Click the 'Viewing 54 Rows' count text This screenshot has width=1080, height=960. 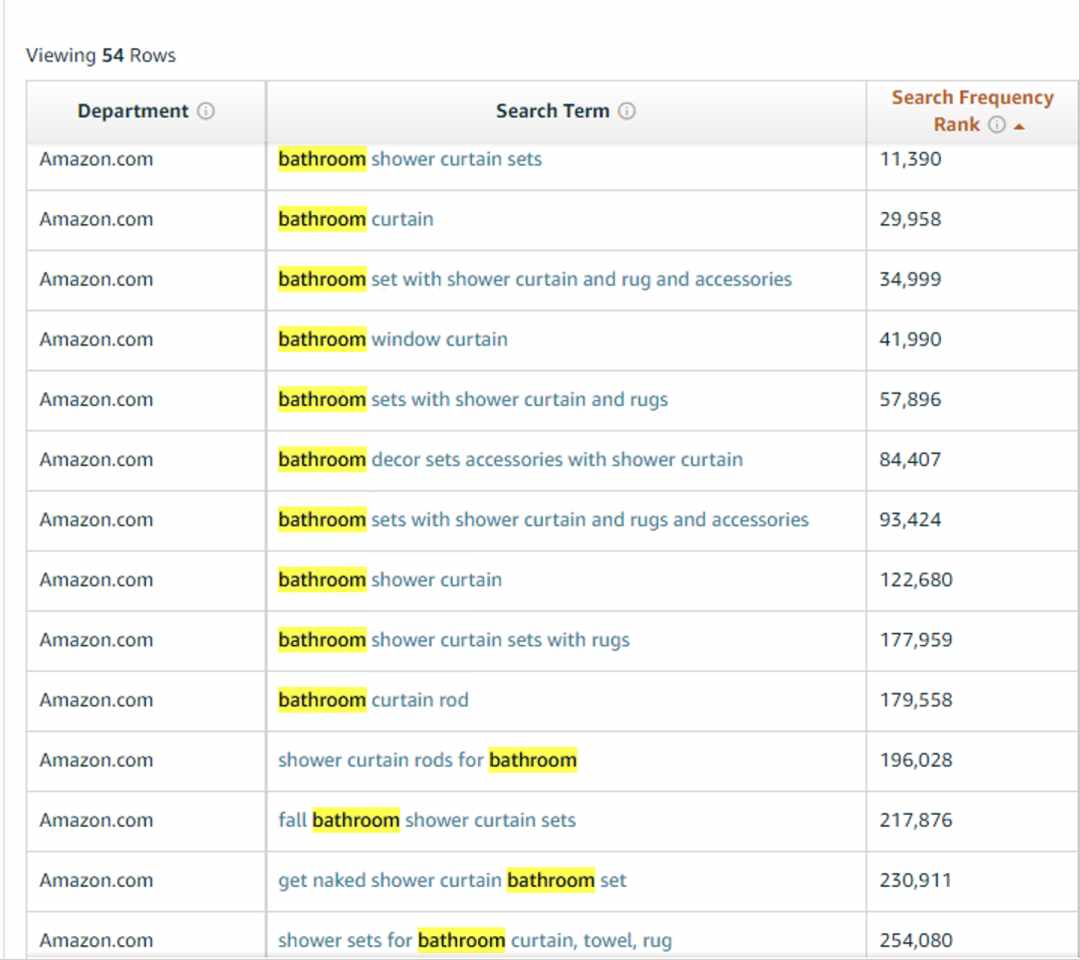click(x=101, y=55)
